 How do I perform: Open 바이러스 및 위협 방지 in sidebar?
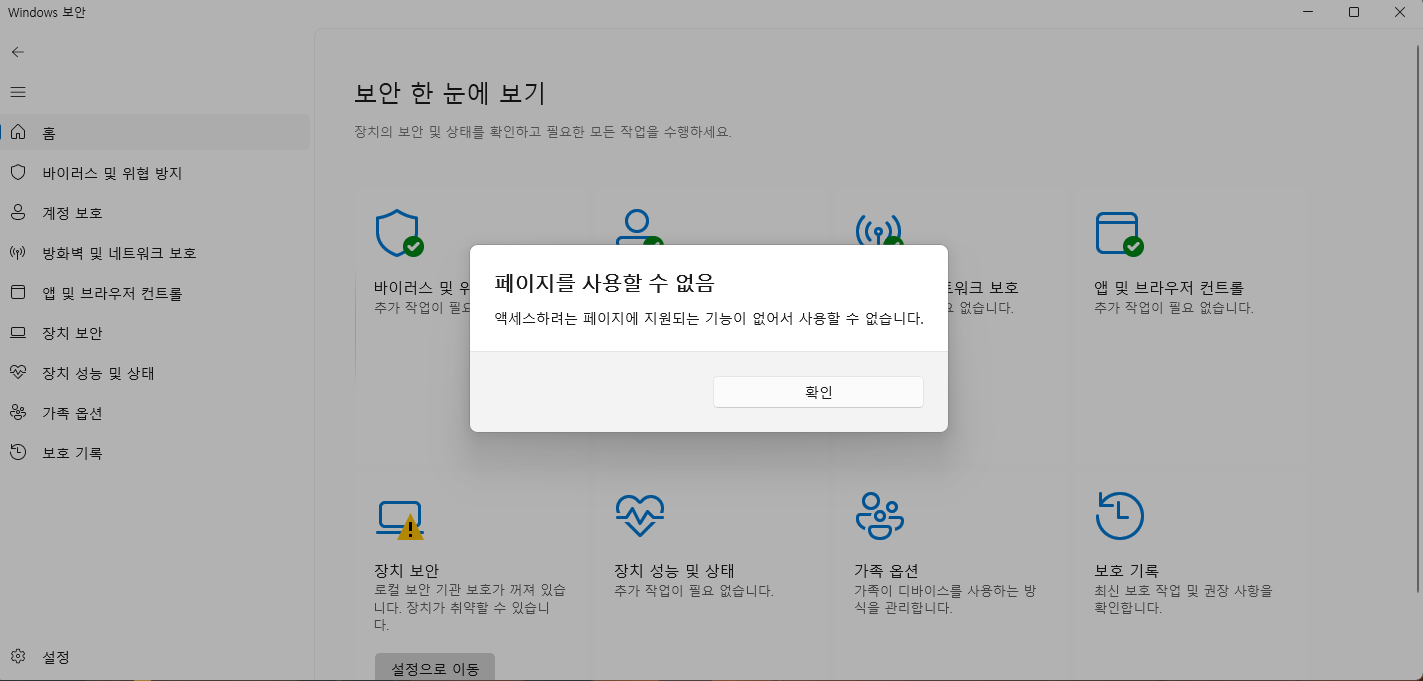click(x=157, y=172)
